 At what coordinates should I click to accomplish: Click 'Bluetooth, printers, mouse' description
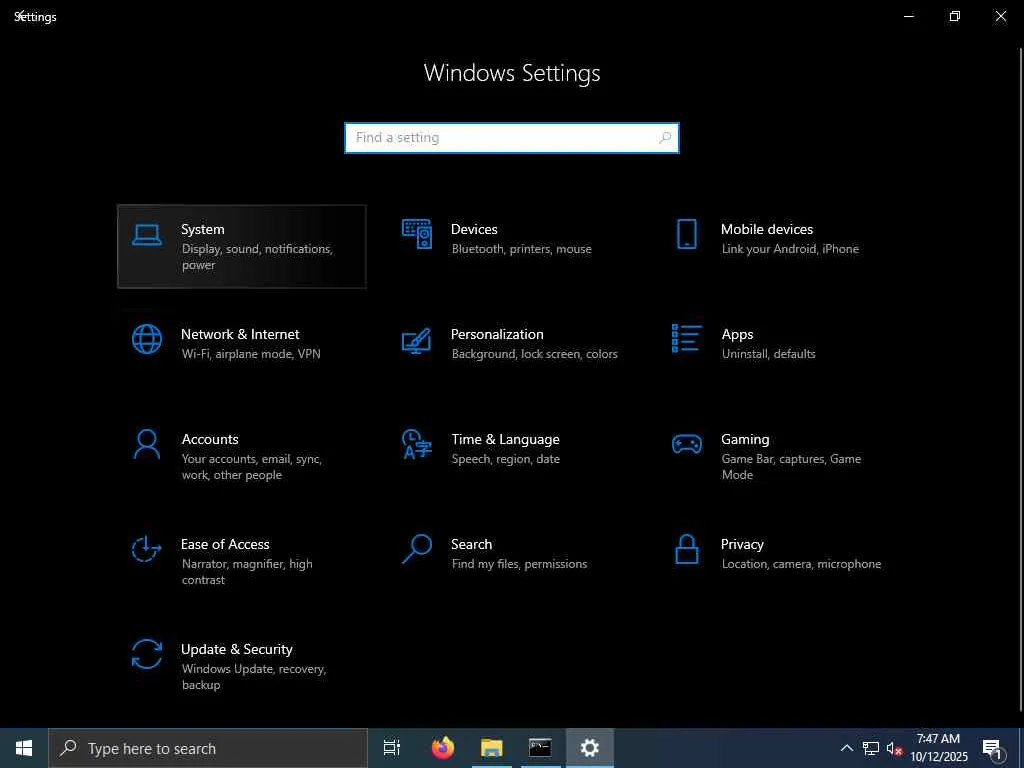(x=521, y=249)
